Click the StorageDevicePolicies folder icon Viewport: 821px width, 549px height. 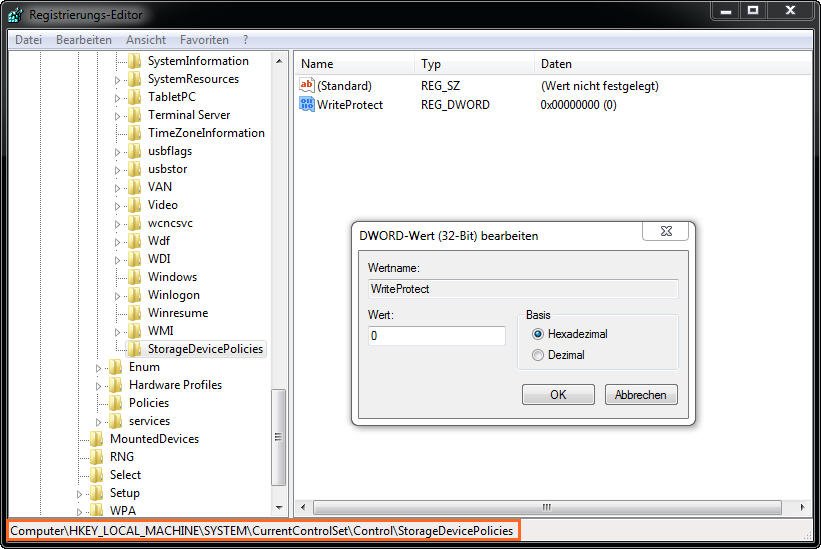click(x=135, y=349)
